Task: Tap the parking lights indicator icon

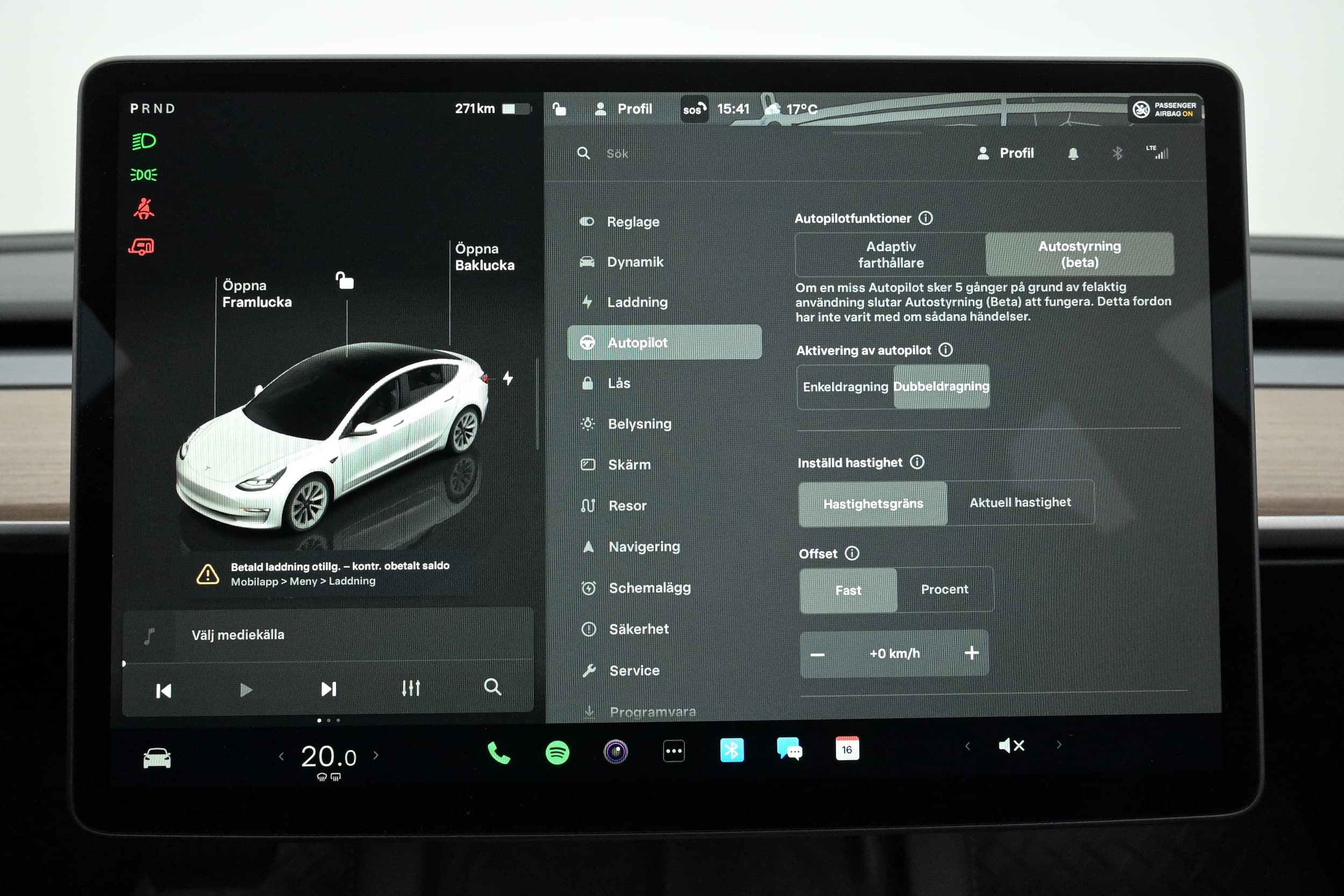Action: [x=144, y=174]
